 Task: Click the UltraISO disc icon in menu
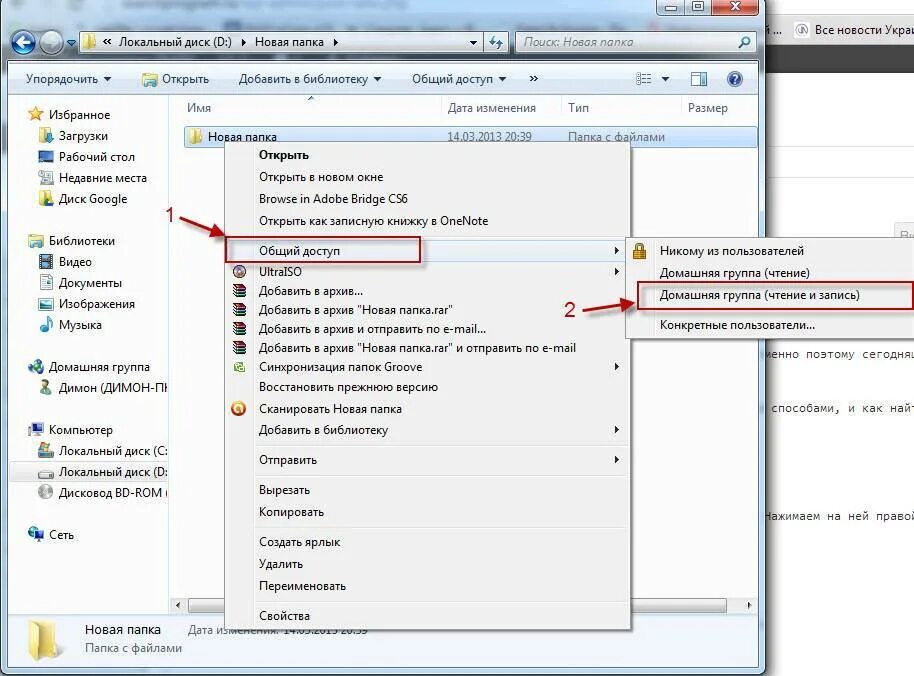point(239,271)
